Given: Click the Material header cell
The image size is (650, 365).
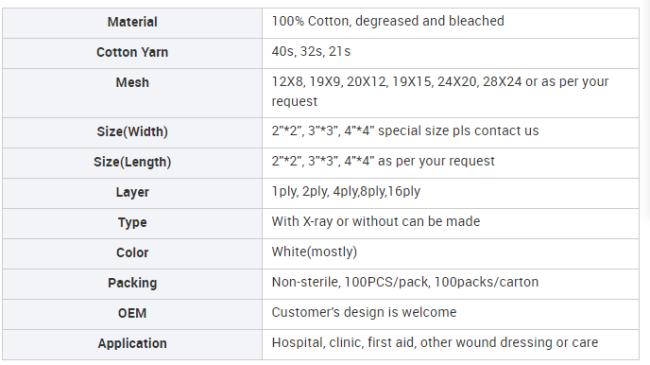Looking at the screenshot, I should point(132,23).
